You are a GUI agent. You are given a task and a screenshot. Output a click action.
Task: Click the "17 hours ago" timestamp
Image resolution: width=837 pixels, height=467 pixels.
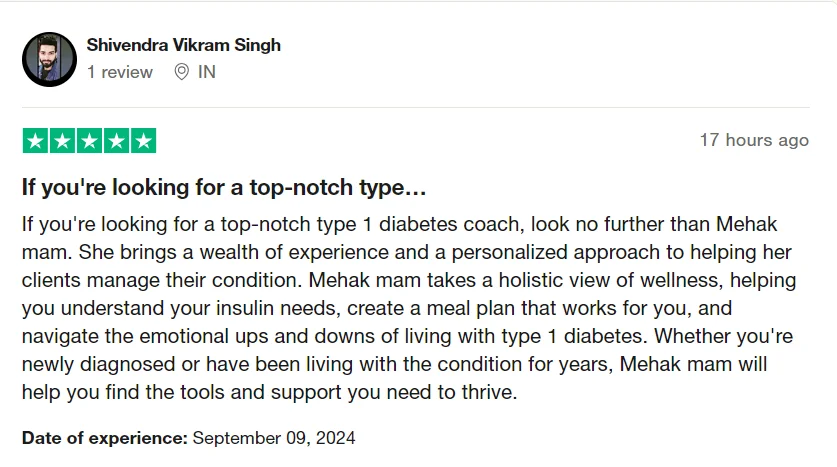753,140
